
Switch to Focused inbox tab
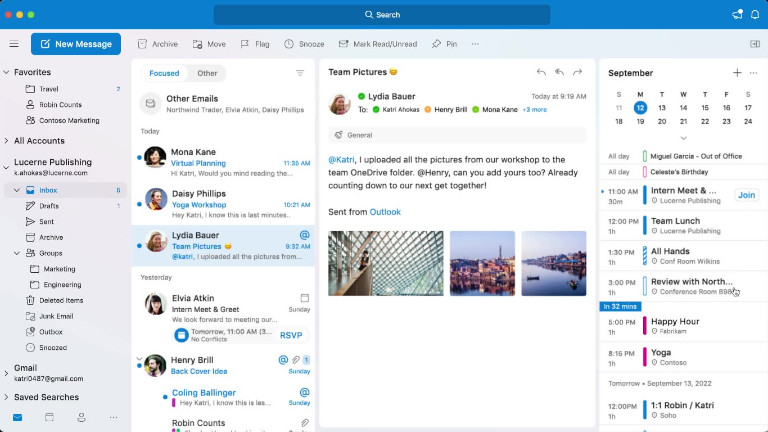(164, 73)
